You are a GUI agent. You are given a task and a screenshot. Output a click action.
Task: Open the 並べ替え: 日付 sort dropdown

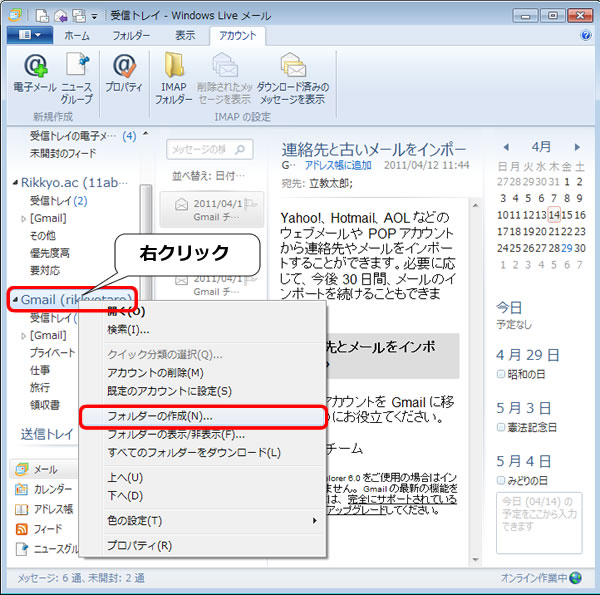tap(209, 176)
